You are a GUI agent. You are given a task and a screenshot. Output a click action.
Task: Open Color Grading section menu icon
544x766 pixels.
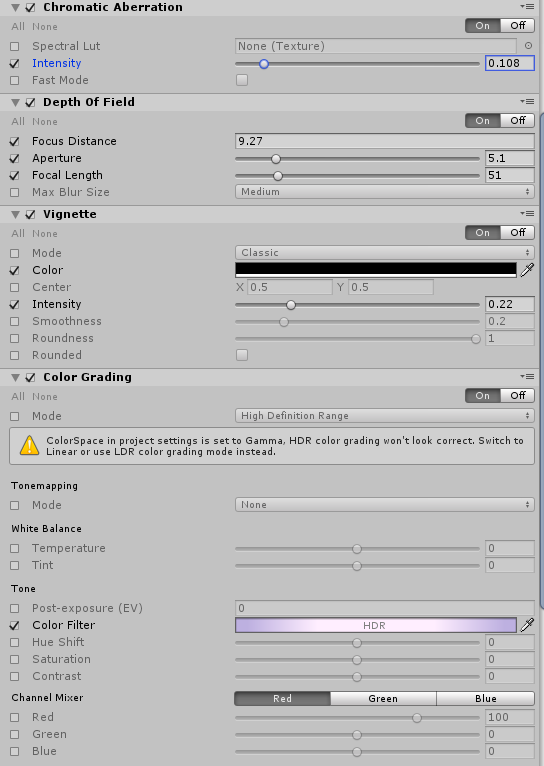coord(527,376)
